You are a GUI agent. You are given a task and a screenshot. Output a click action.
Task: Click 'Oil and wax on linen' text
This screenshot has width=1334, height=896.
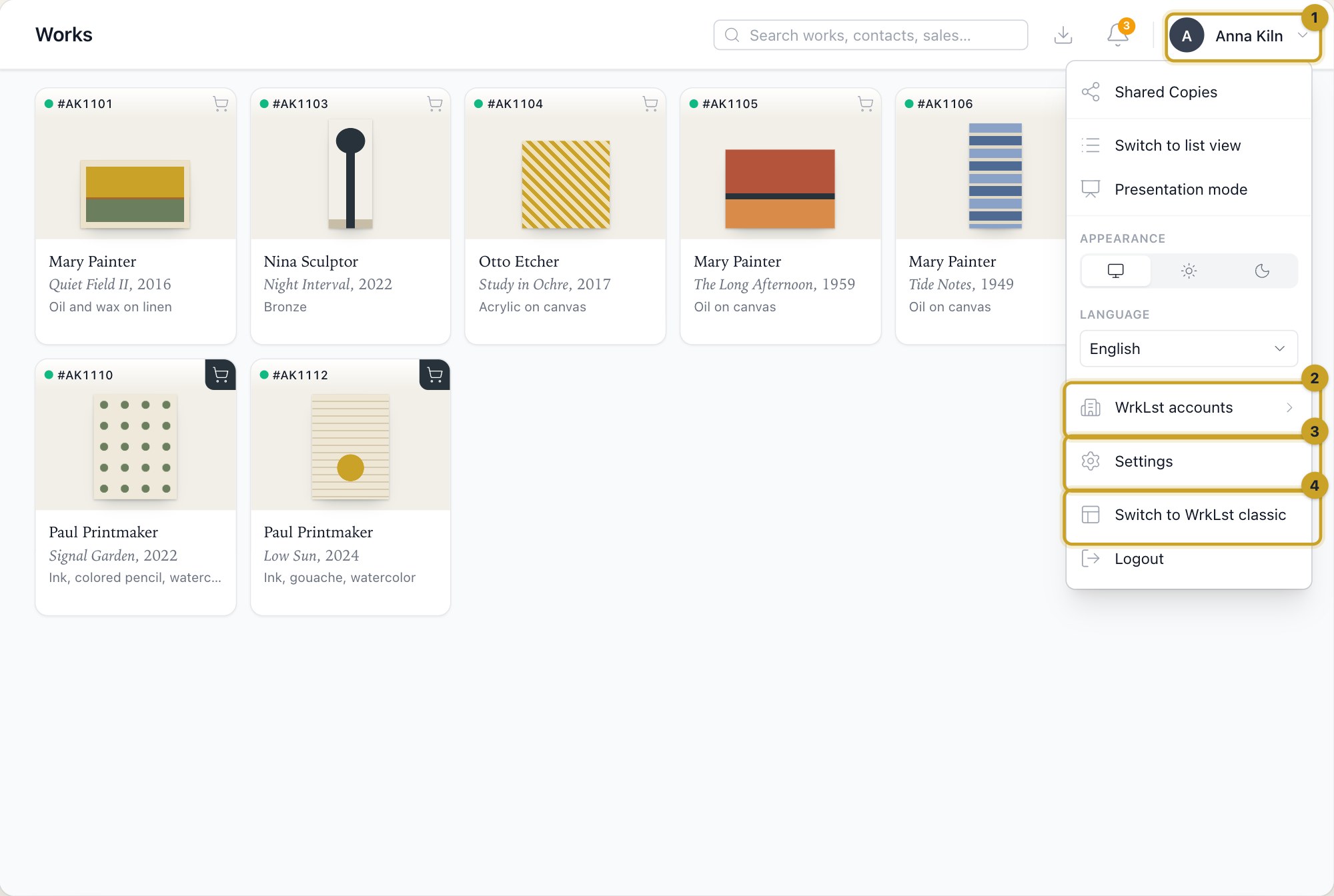pos(110,307)
